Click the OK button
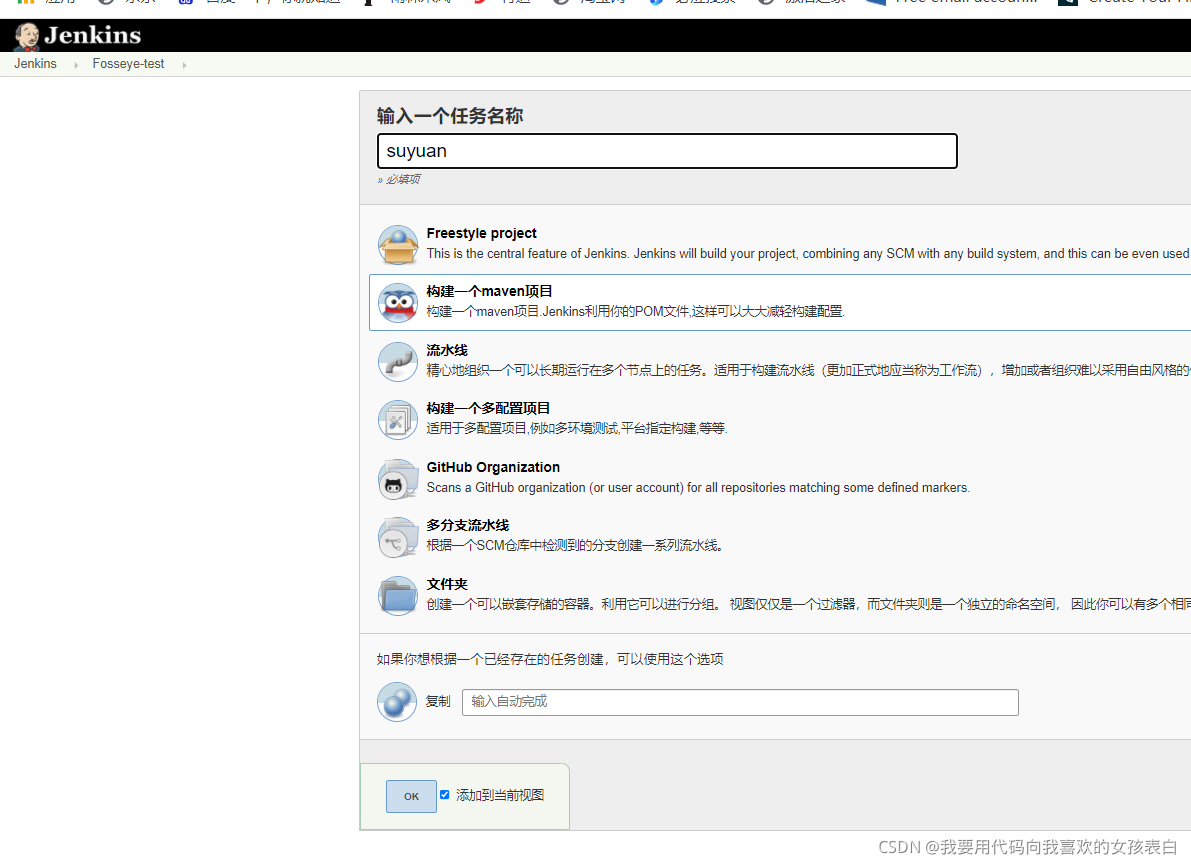The image size is (1191, 864). click(x=411, y=796)
